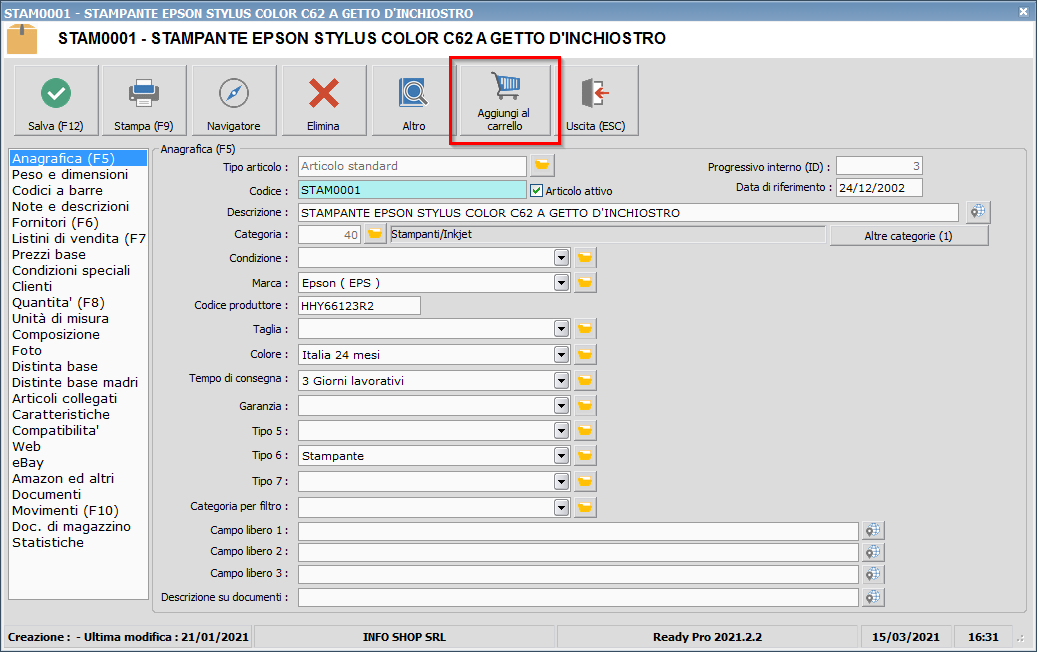Open the Altro magnifier button
Viewport: 1037px width, 652px height.
click(x=413, y=101)
